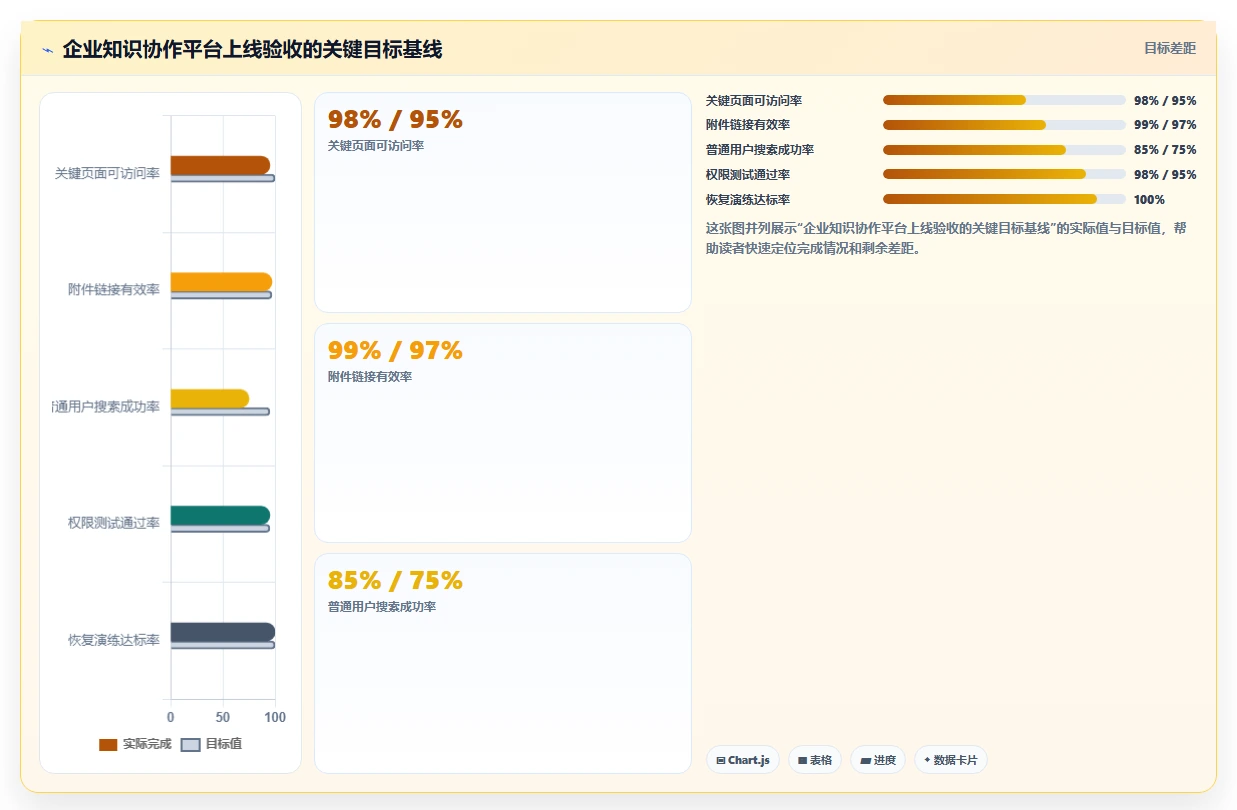This screenshot has width=1237, height=810.
Task: Open the 98% / 95% data card
Action: [503, 202]
